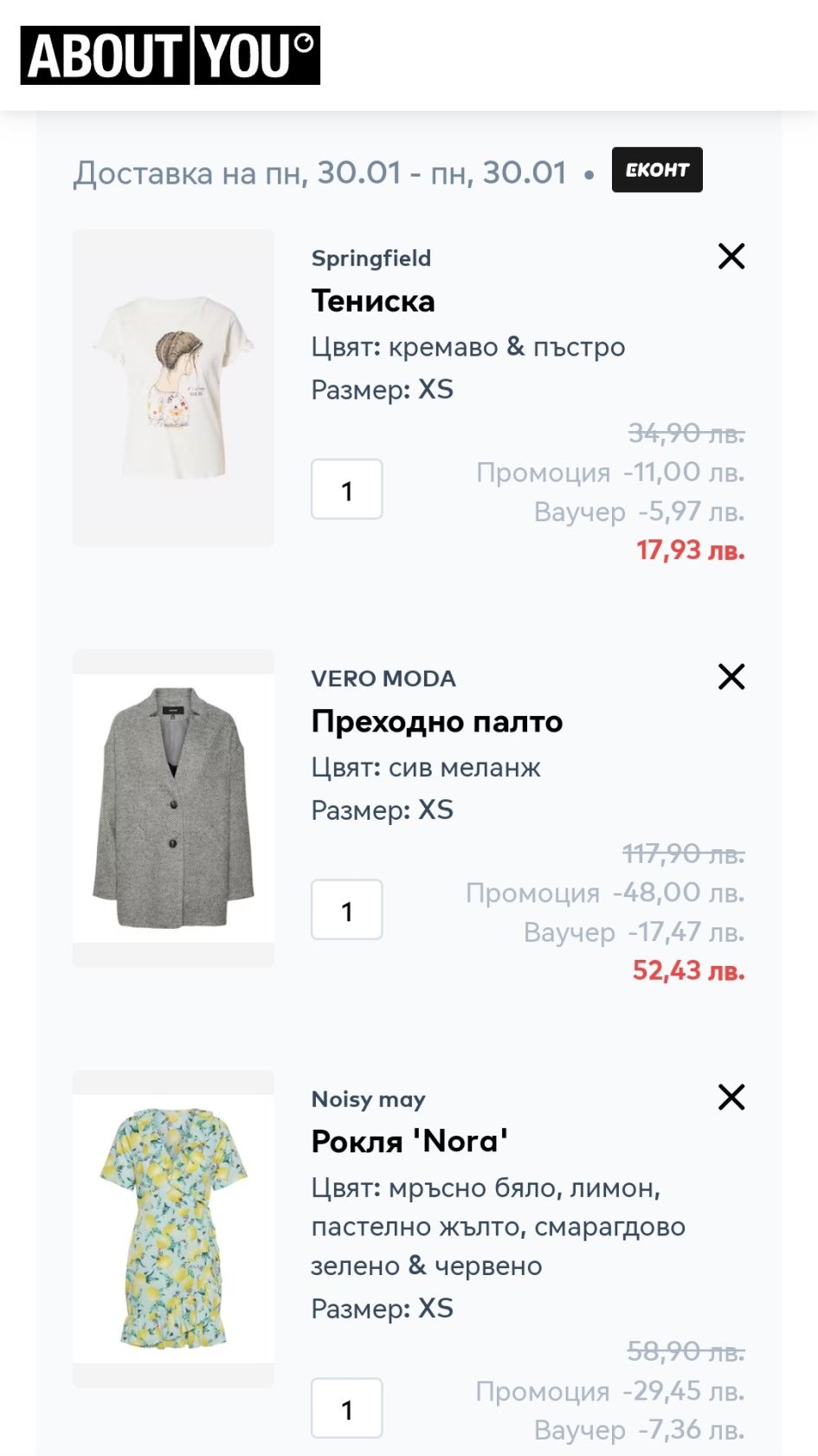This screenshot has width=818, height=1456.
Task: Click the 52,43 лв. final price
Action: tap(689, 971)
